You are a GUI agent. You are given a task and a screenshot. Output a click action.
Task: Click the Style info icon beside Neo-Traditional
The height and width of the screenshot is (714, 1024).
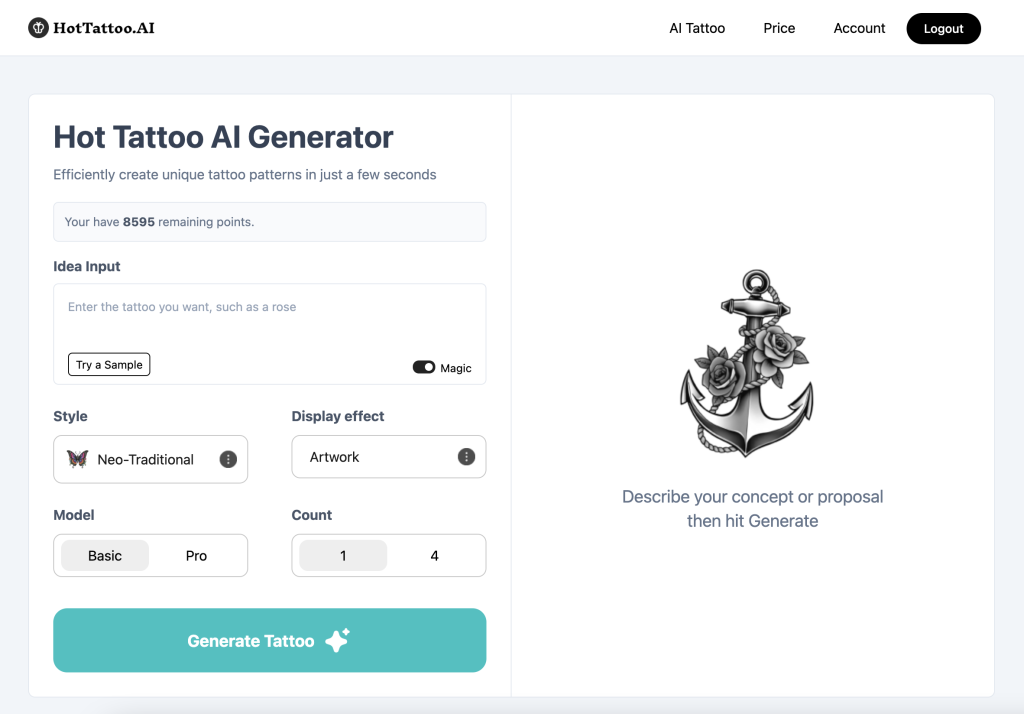[x=228, y=459]
